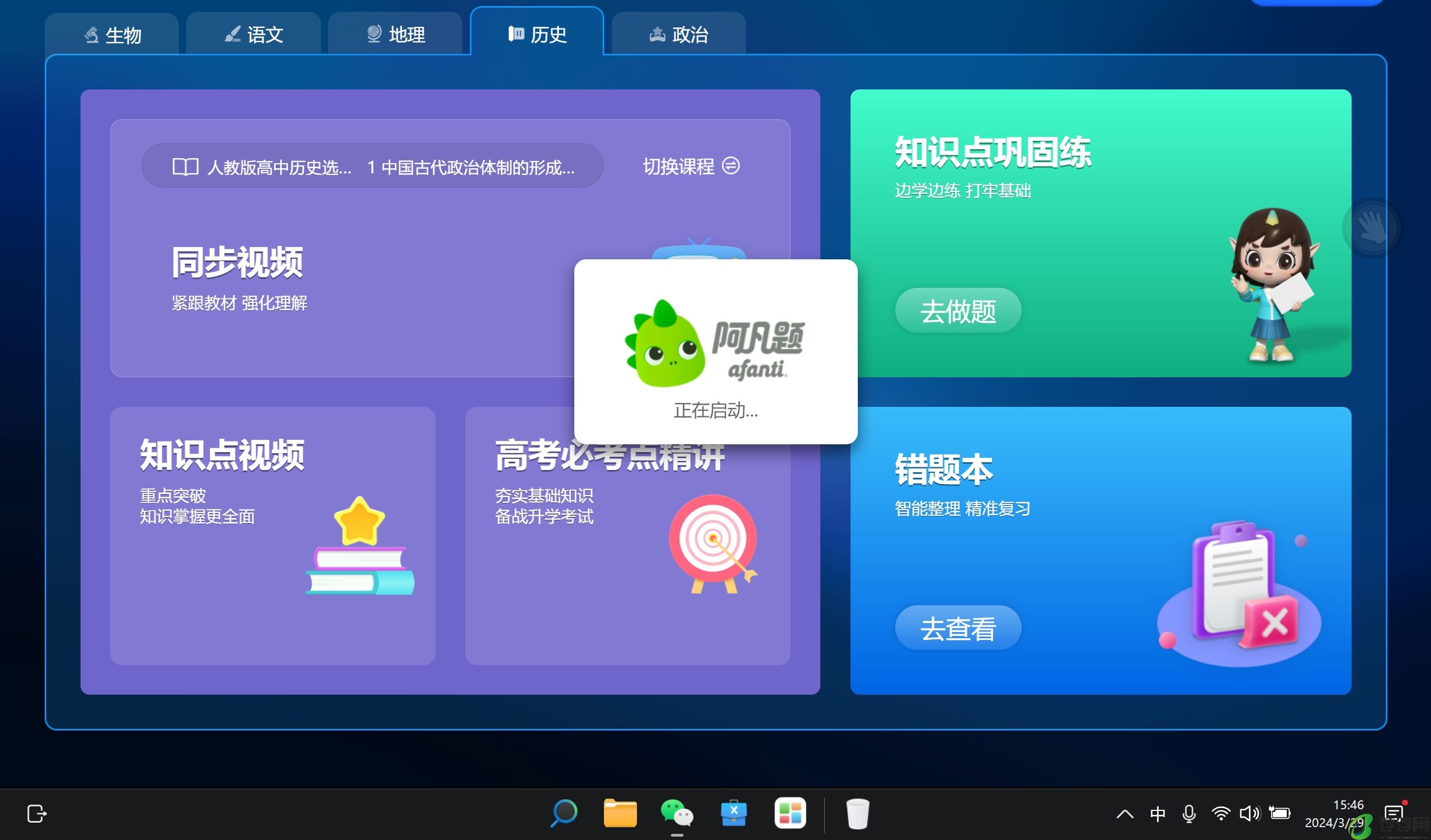This screenshot has height=840, width=1431.
Task: Switch to the 语文 subject tab
Action: click(253, 34)
